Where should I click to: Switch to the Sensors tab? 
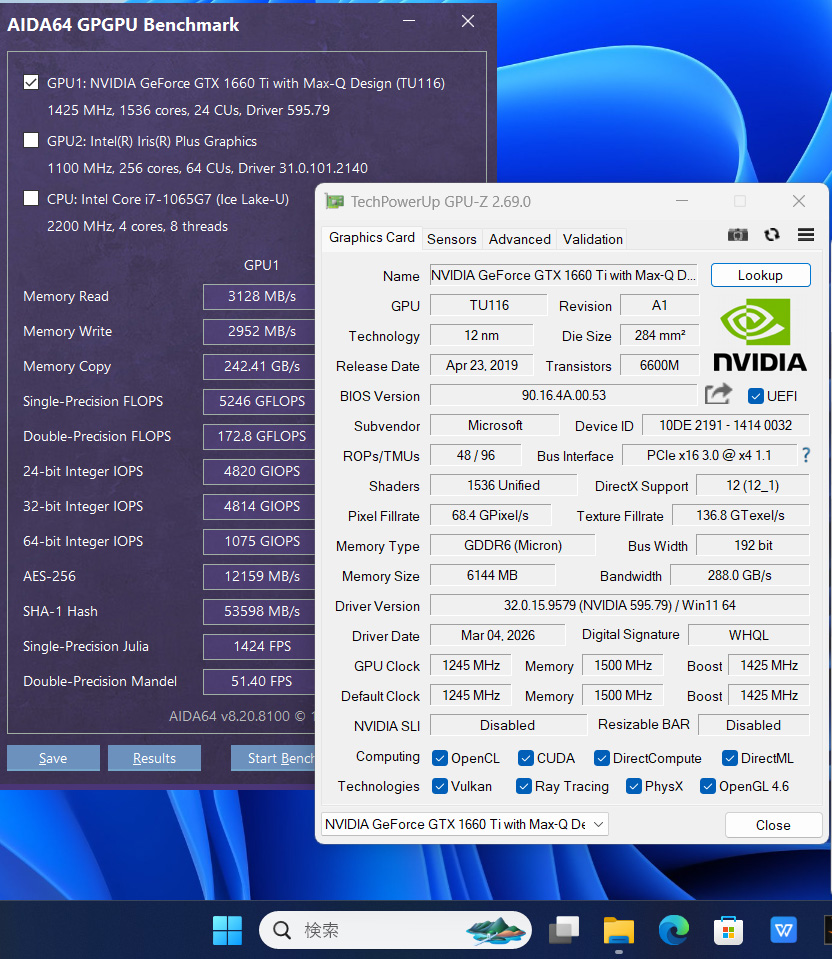pyautogui.click(x=451, y=239)
